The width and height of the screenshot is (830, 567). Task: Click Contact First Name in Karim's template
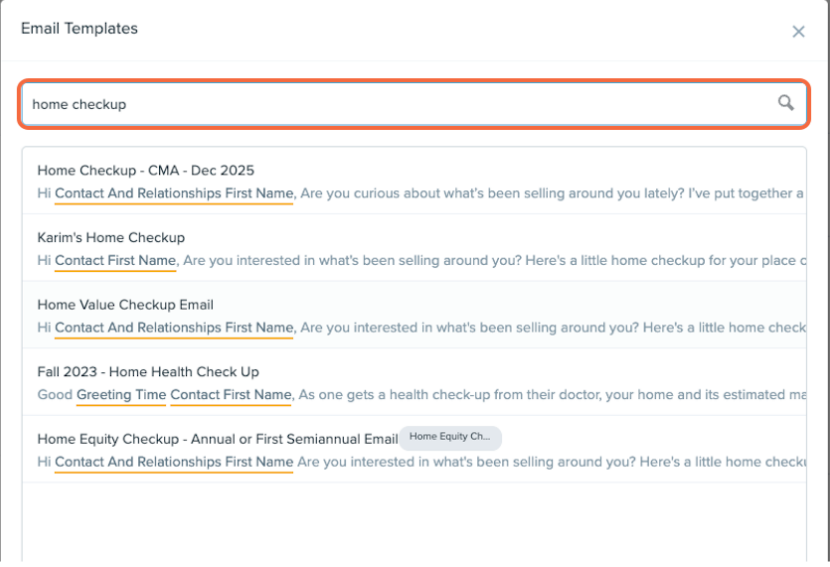115,261
